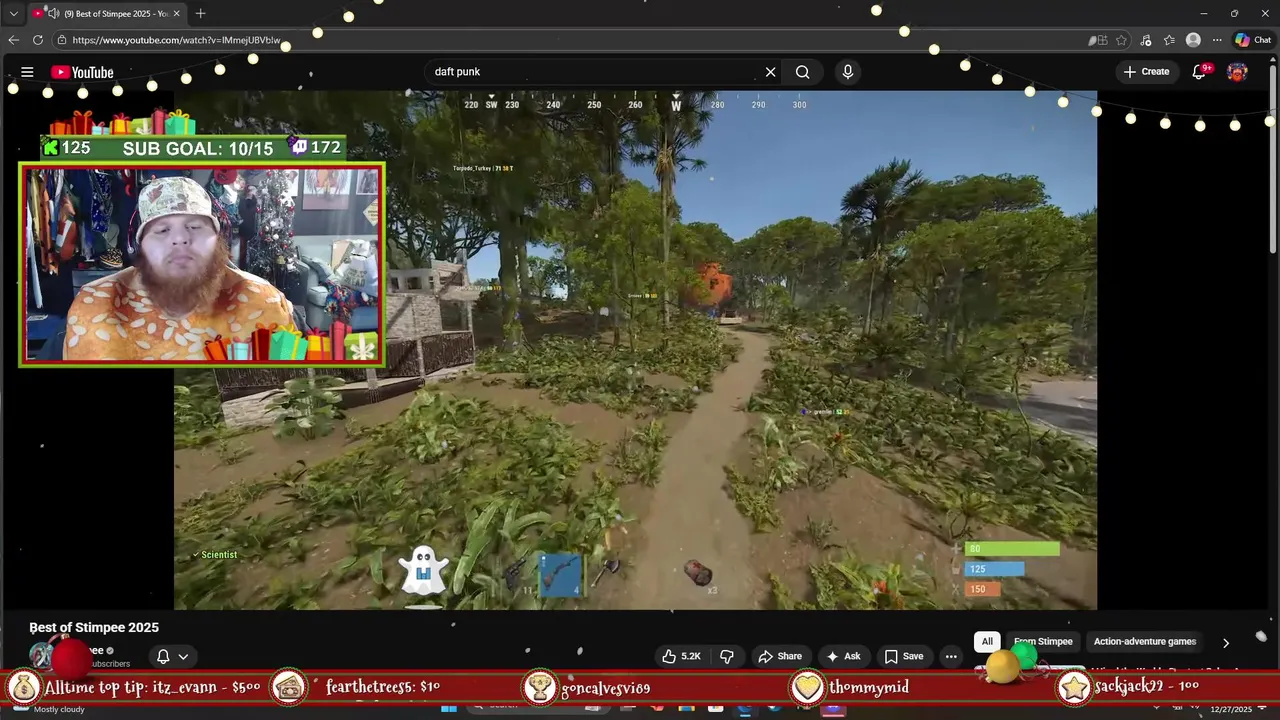Open the favorites list icon
Screen dimensions: 1280x720
pyautogui.click(x=1169, y=40)
